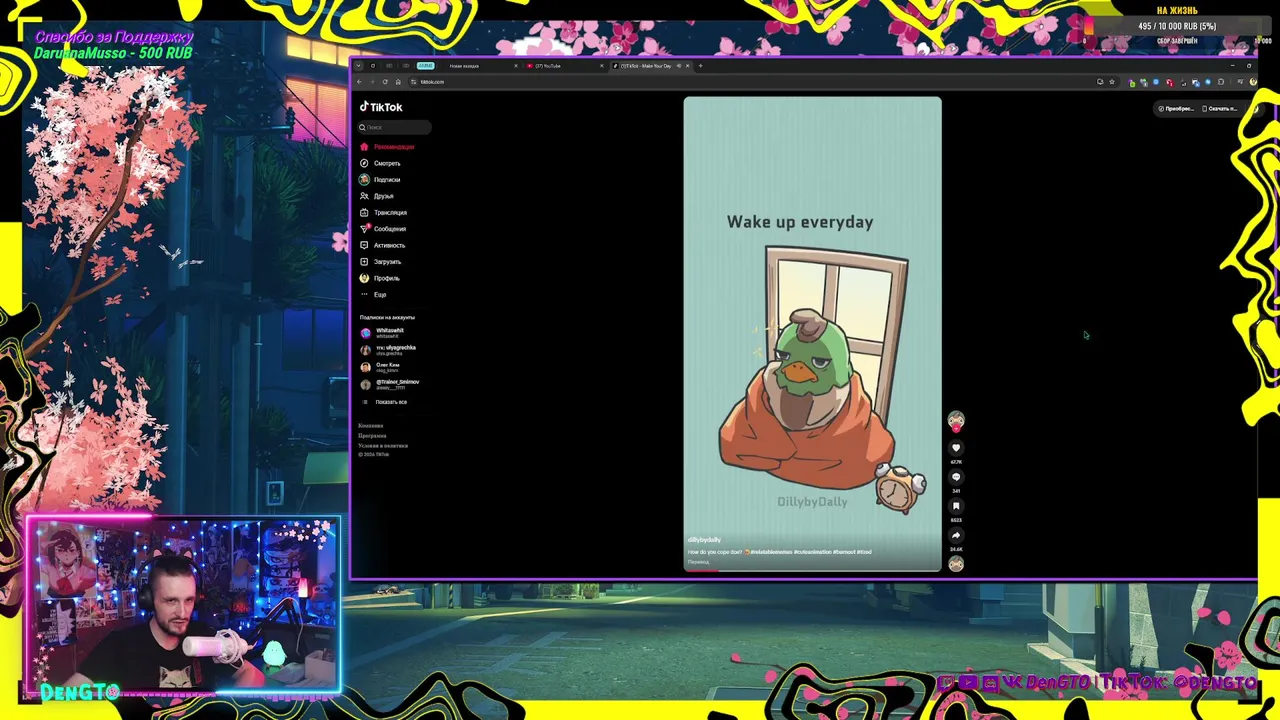Click the Приобрес... coins button
The width and height of the screenshot is (1280, 720).
[1176, 109]
